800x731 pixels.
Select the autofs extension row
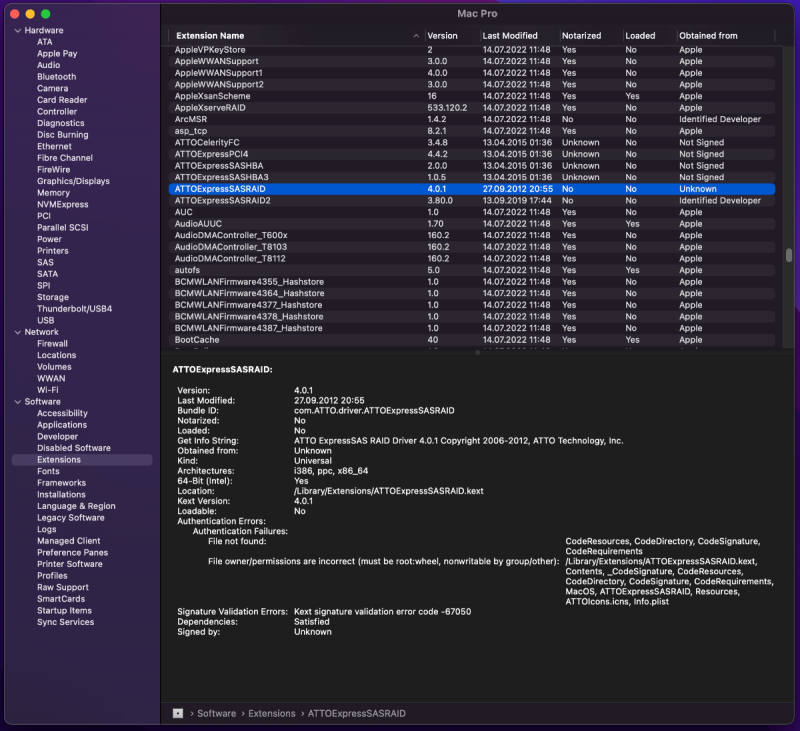tap(471, 270)
